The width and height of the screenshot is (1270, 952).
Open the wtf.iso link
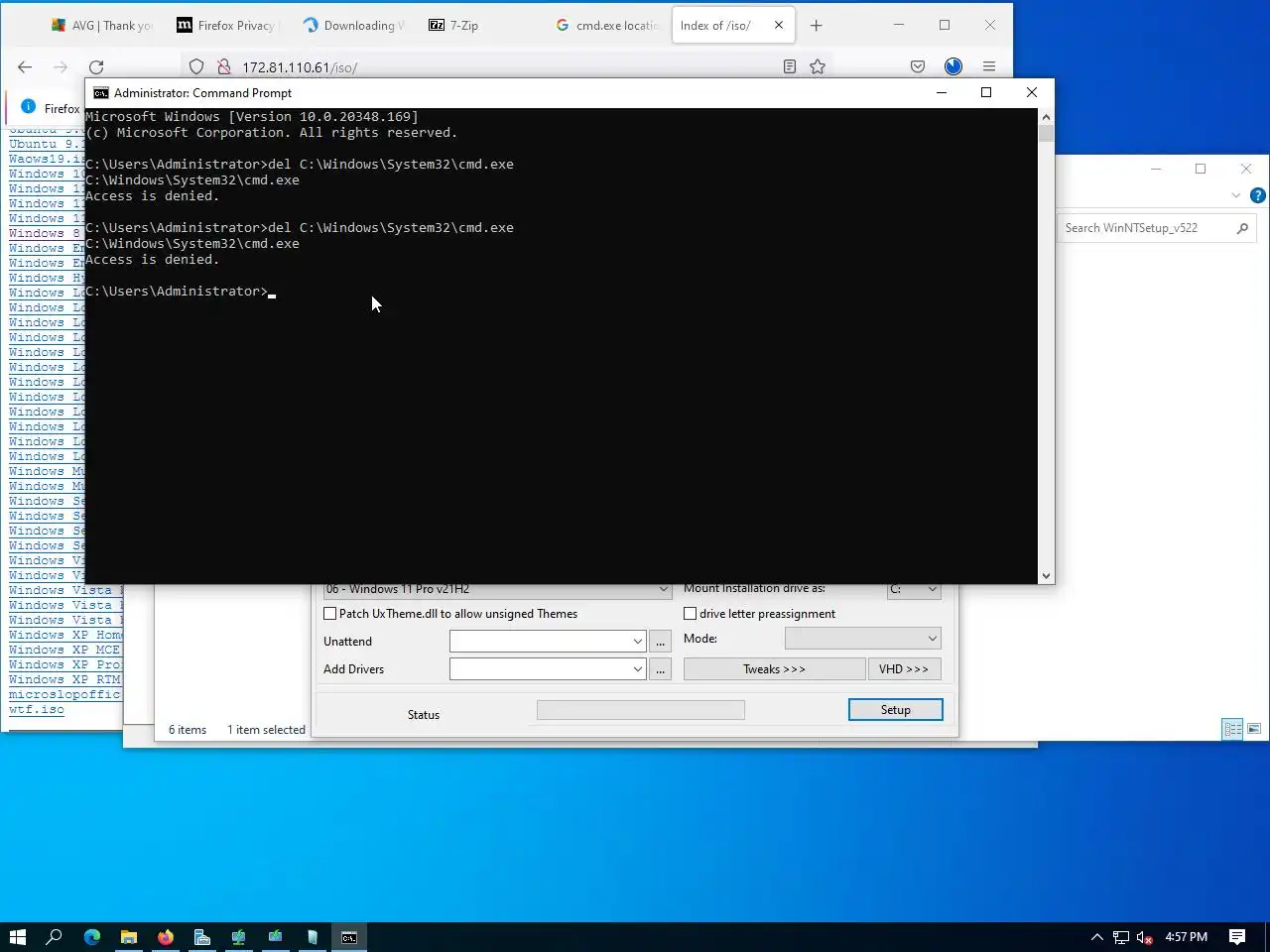[37, 710]
